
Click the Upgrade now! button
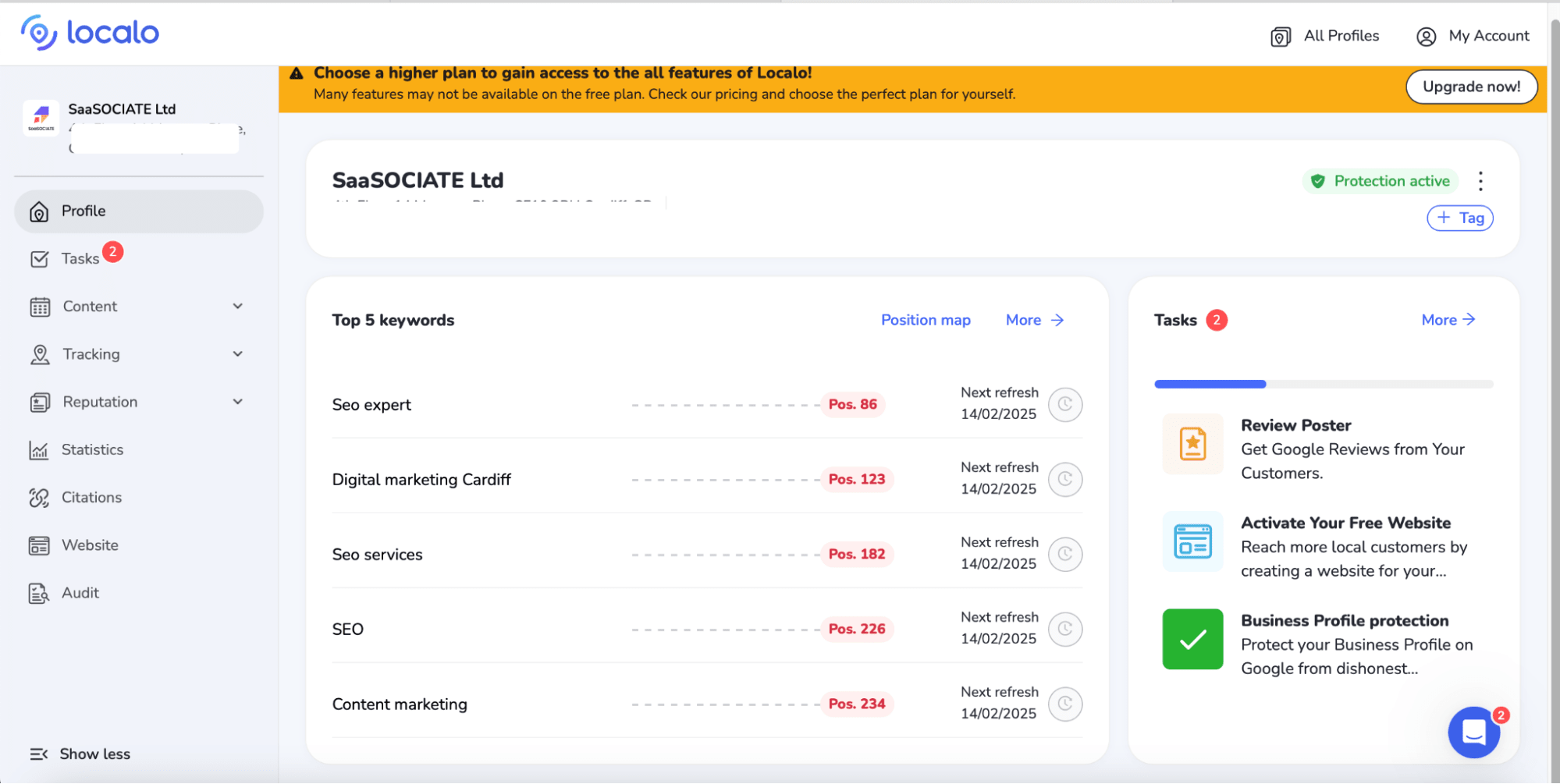point(1471,87)
